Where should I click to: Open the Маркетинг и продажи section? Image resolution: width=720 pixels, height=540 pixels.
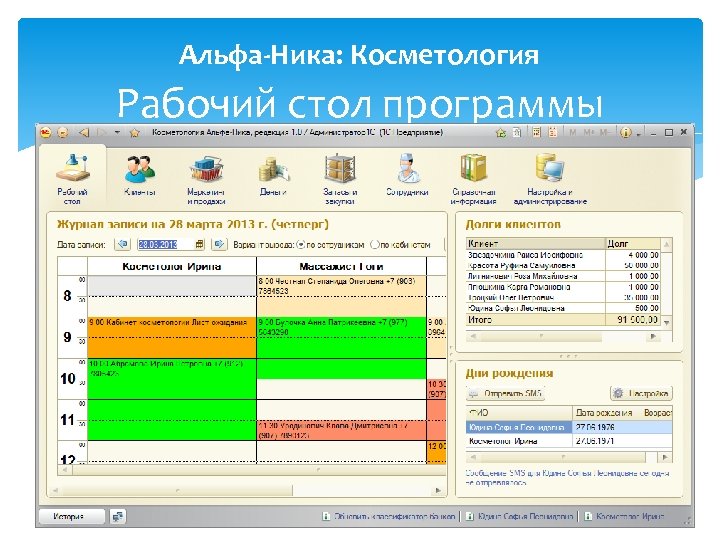[x=206, y=180]
